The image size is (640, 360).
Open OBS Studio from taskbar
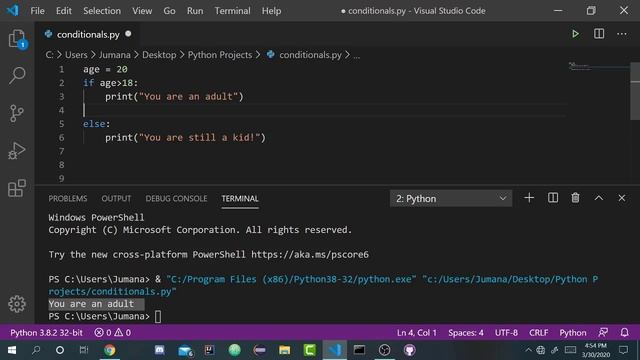[384, 350]
